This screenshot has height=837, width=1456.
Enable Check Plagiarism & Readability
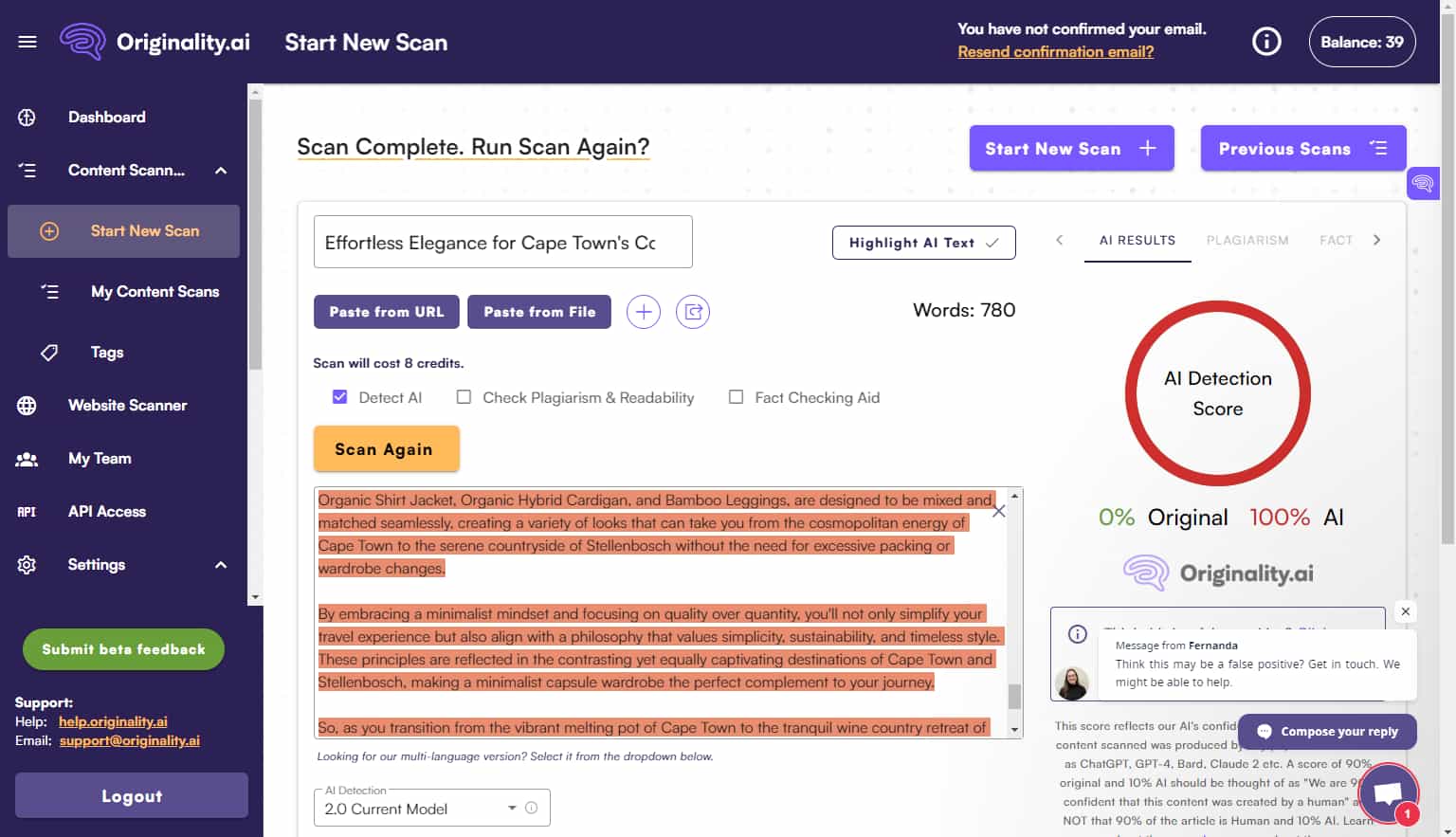464,396
